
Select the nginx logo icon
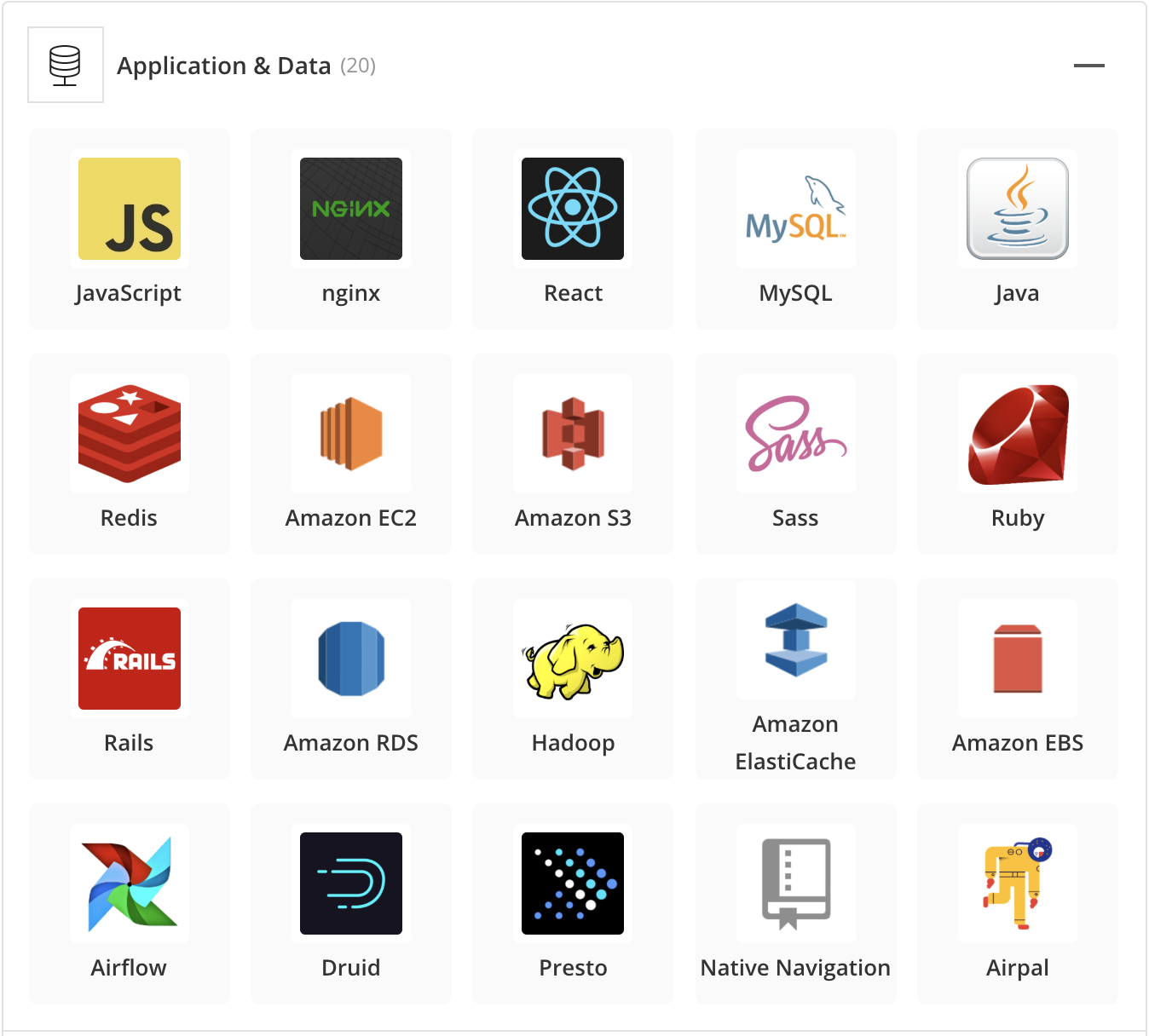point(351,209)
